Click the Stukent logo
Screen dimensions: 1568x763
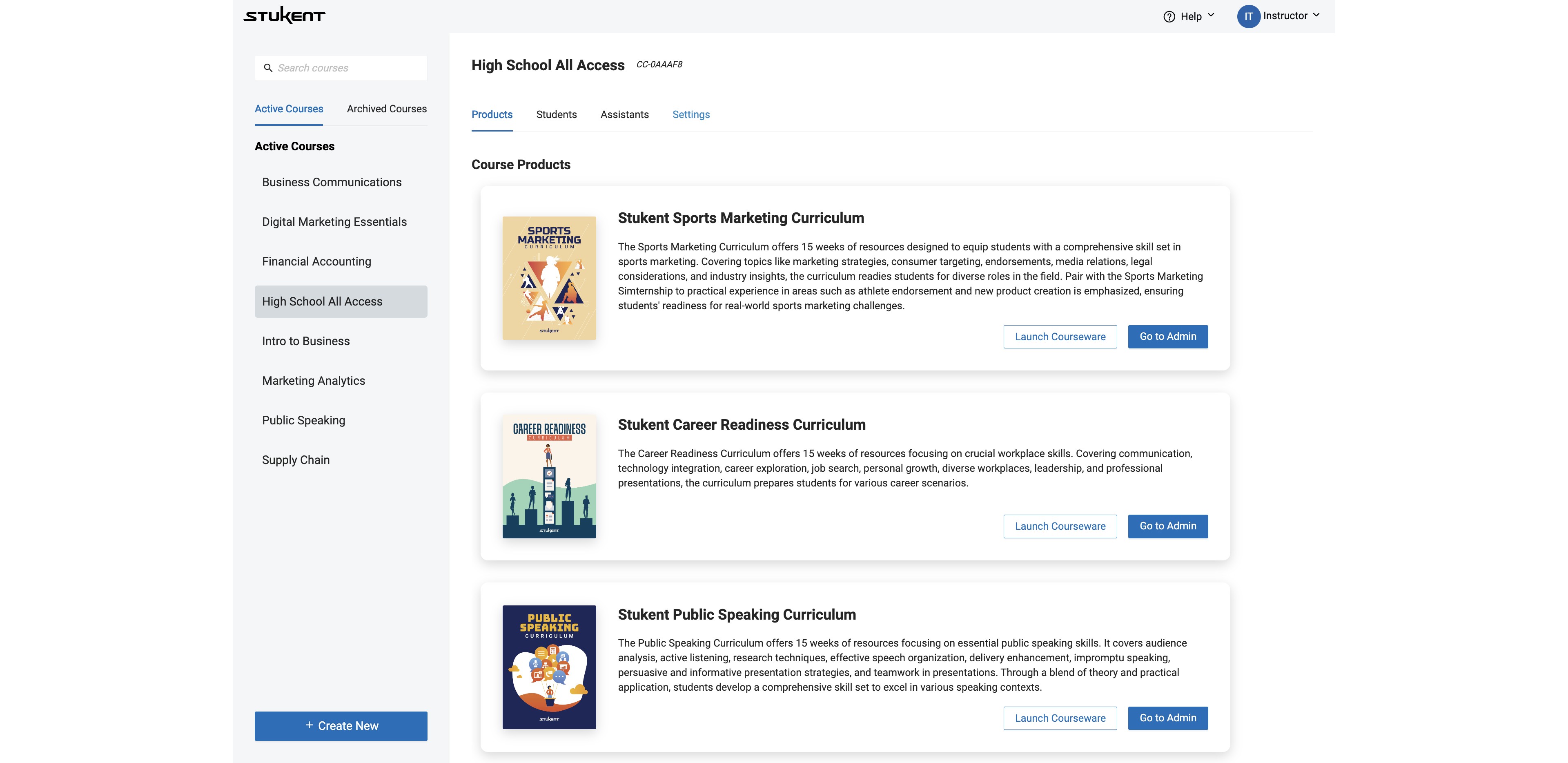[x=284, y=15]
